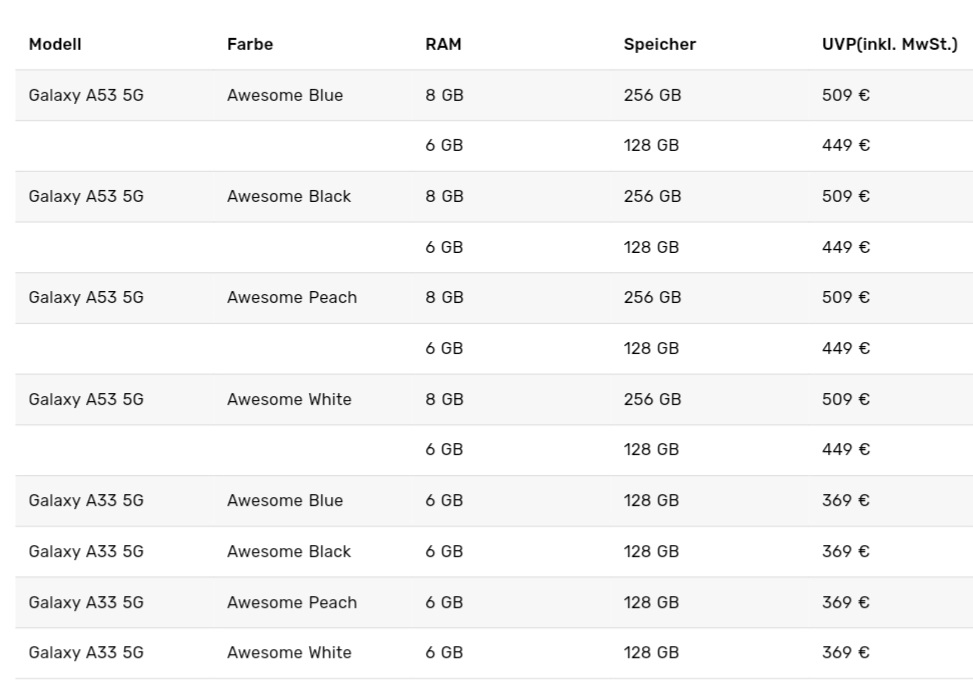Click 128 GB storage for A33 Awesome Blue
The width and height of the screenshot is (973, 686).
651,501
